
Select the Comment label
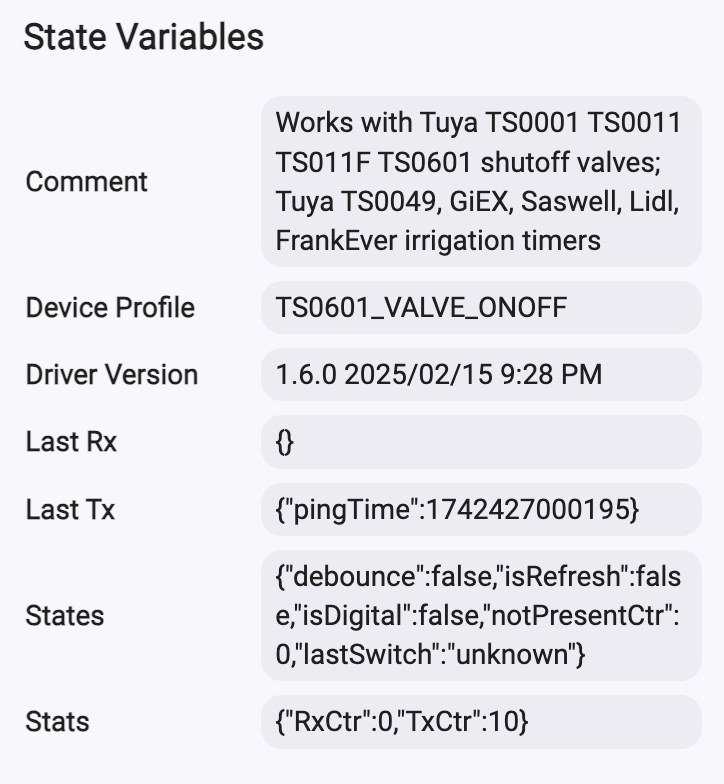(x=86, y=182)
